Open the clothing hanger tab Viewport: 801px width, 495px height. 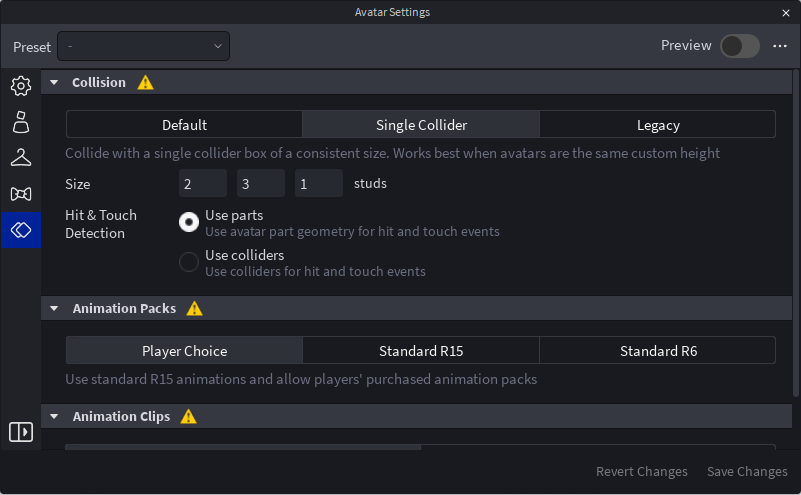(x=21, y=158)
